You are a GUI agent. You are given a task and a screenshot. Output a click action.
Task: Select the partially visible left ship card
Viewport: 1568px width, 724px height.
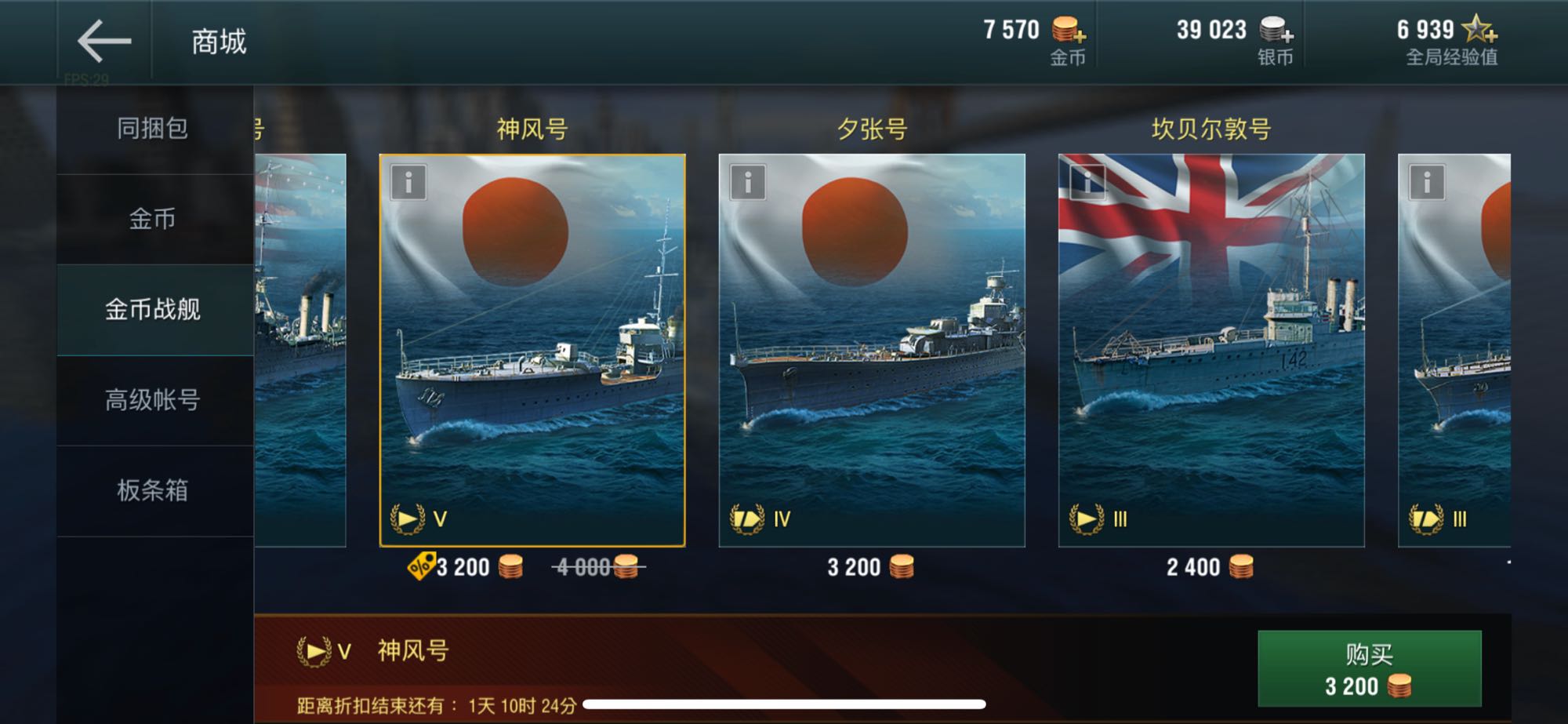[x=300, y=350]
